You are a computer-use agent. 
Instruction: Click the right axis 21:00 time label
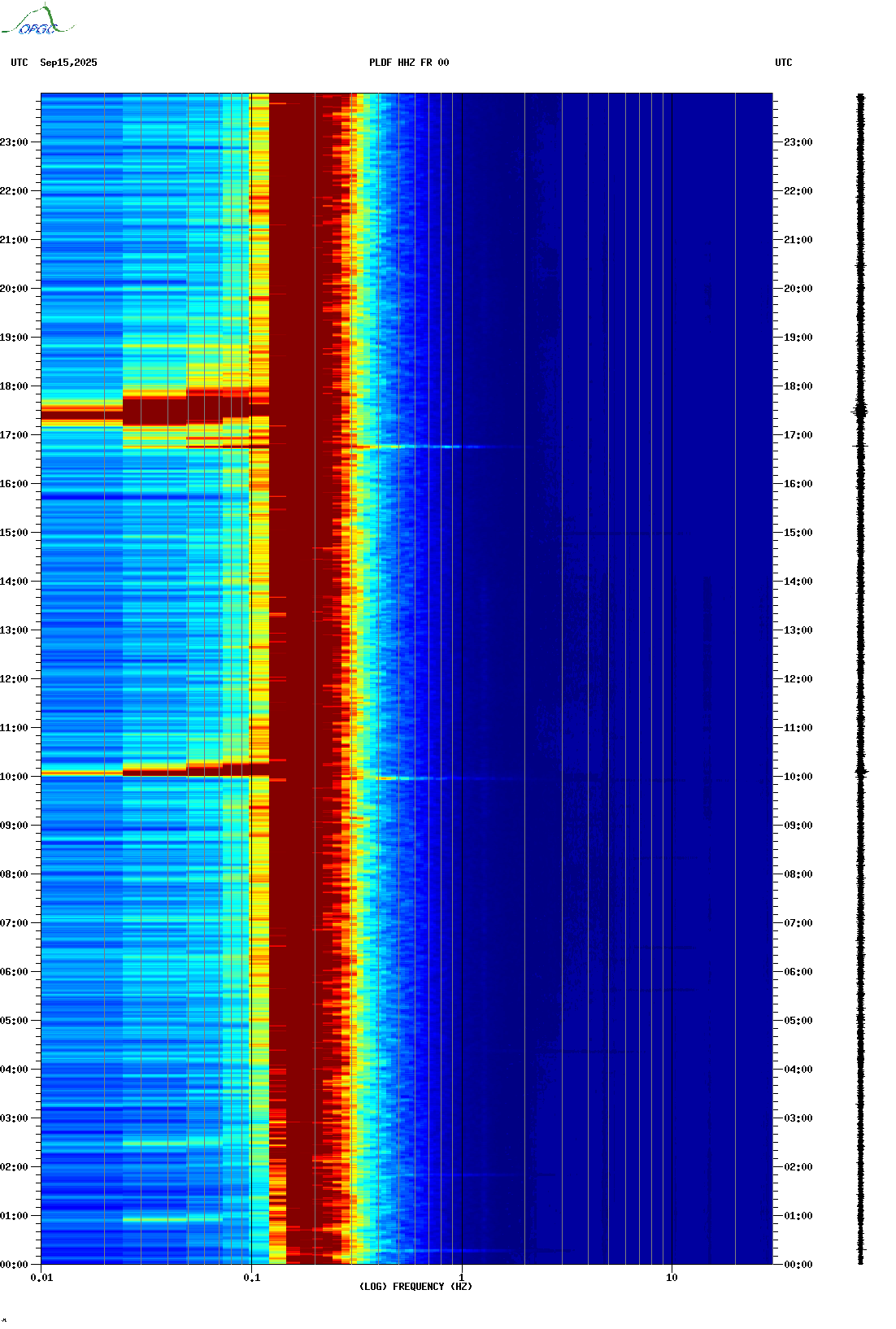[798, 240]
